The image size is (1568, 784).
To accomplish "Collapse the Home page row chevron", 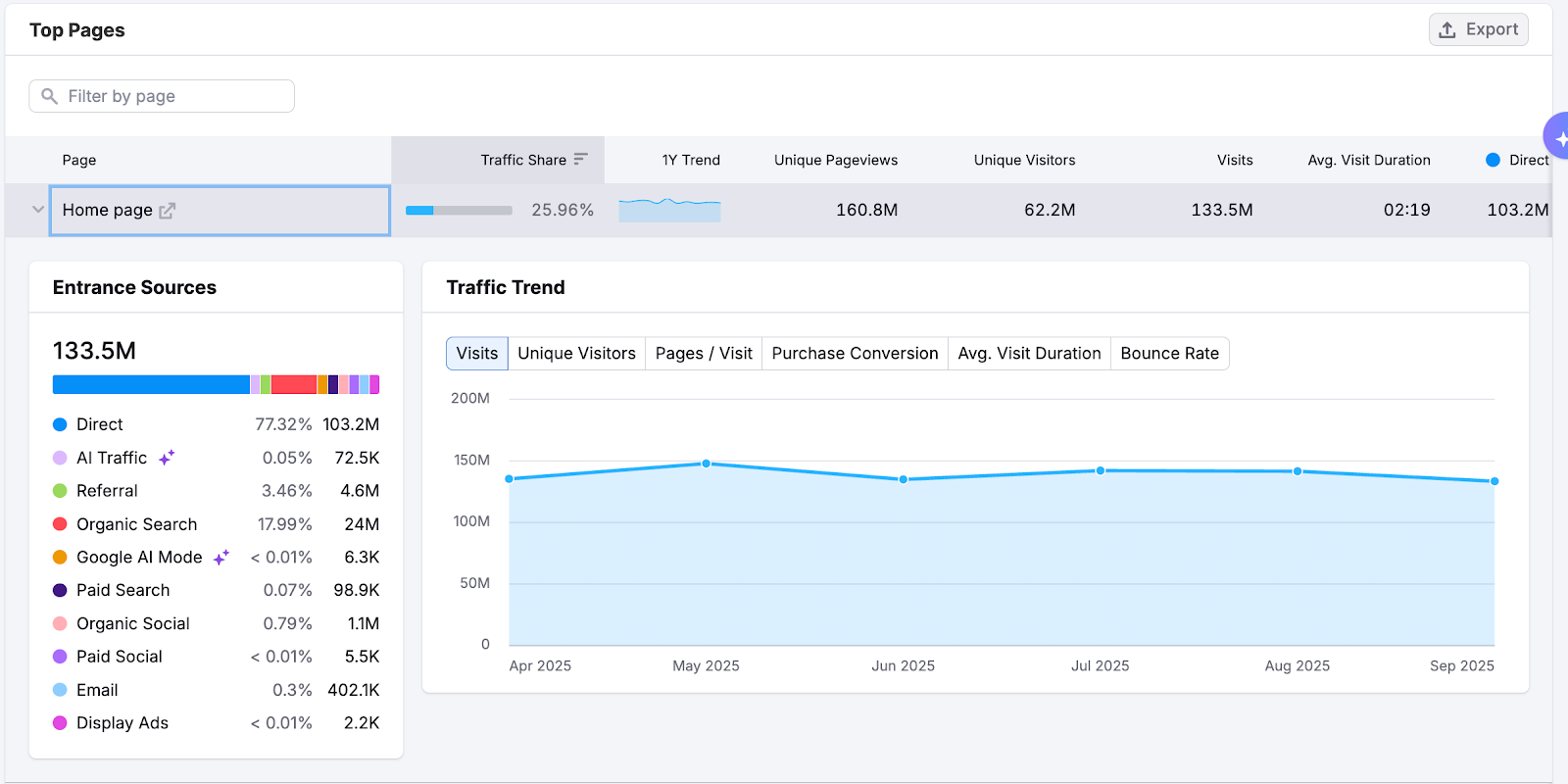I will click(x=38, y=210).
